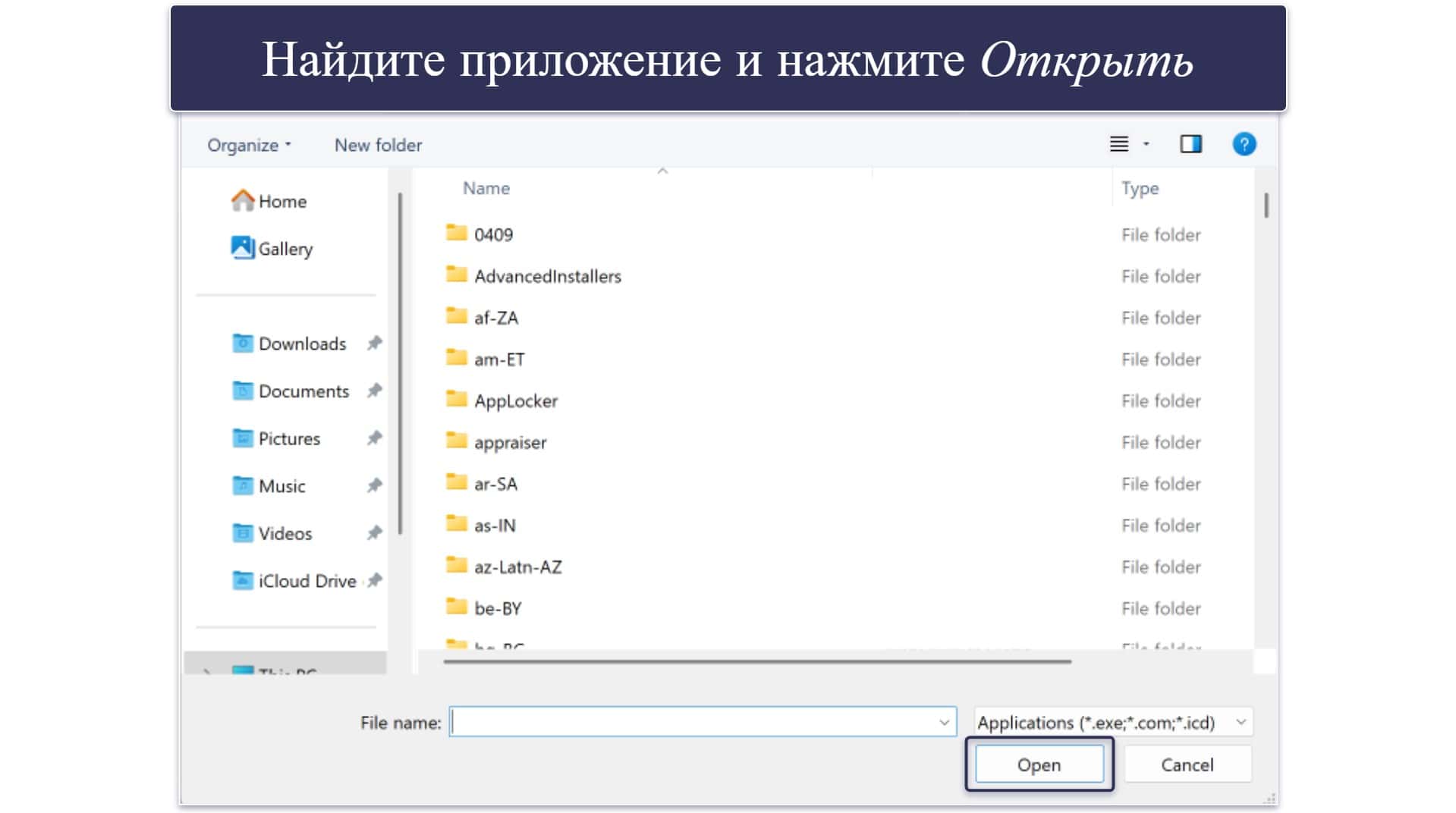Click pin icon next to Downloads
Image resolution: width=1456 pixels, height=813 pixels.
point(374,344)
